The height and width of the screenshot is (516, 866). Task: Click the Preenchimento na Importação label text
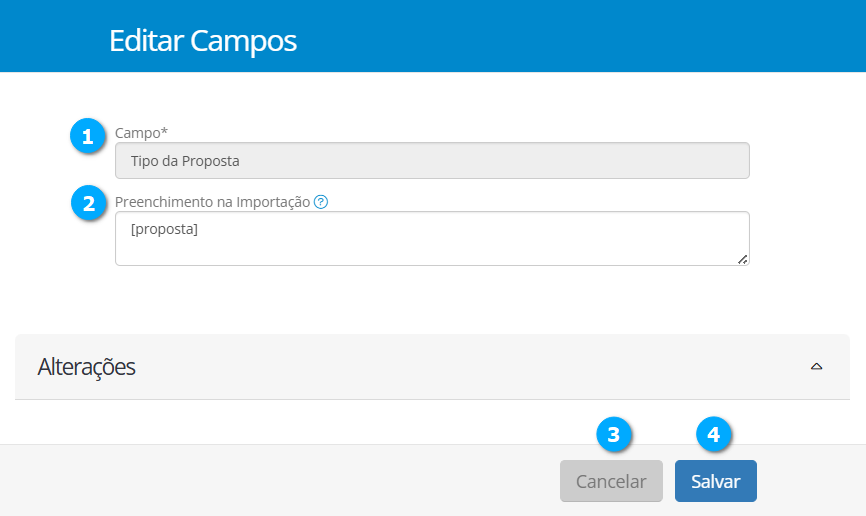[x=212, y=201]
